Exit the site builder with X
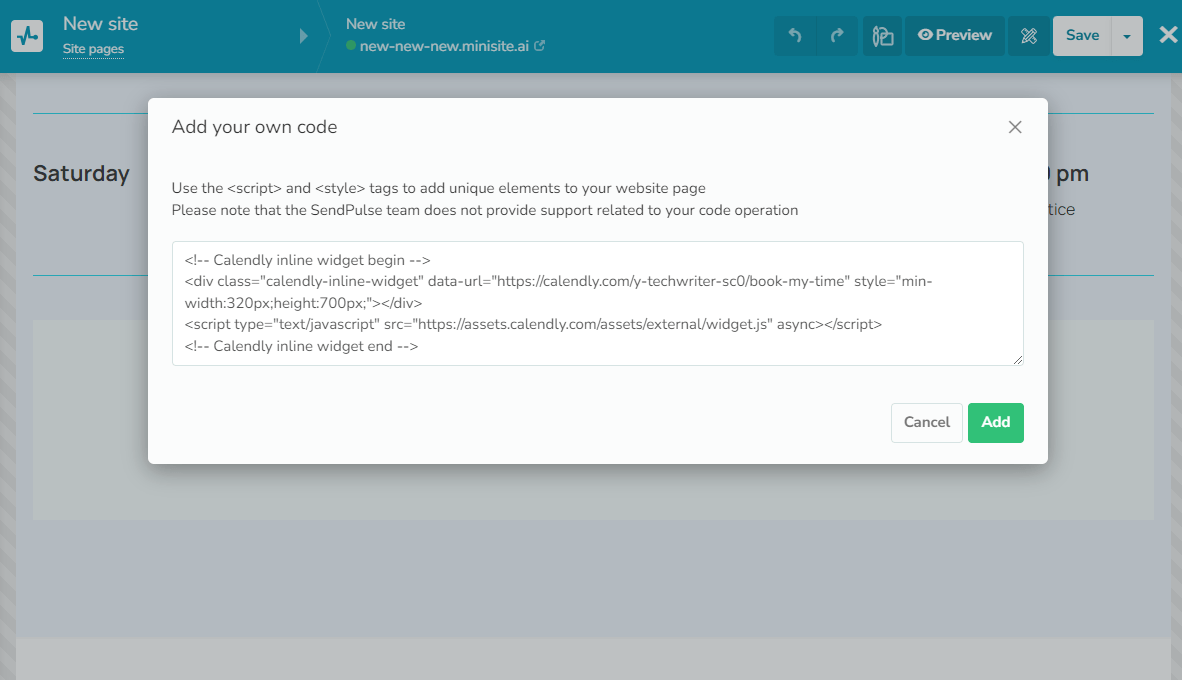 pyautogui.click(x=1167, y=35)
